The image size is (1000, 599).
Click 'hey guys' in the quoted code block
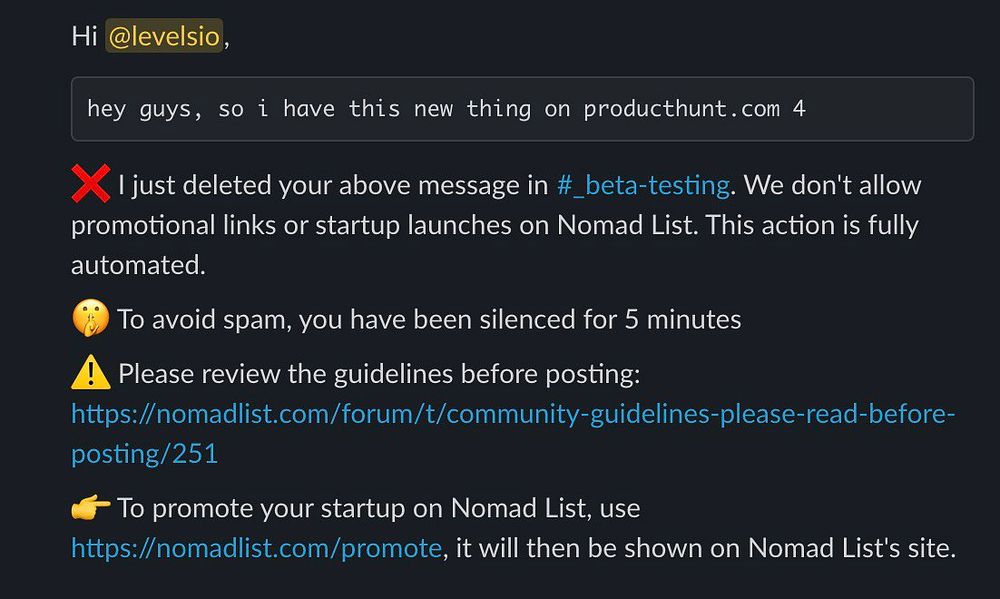[x=138, y=109]
